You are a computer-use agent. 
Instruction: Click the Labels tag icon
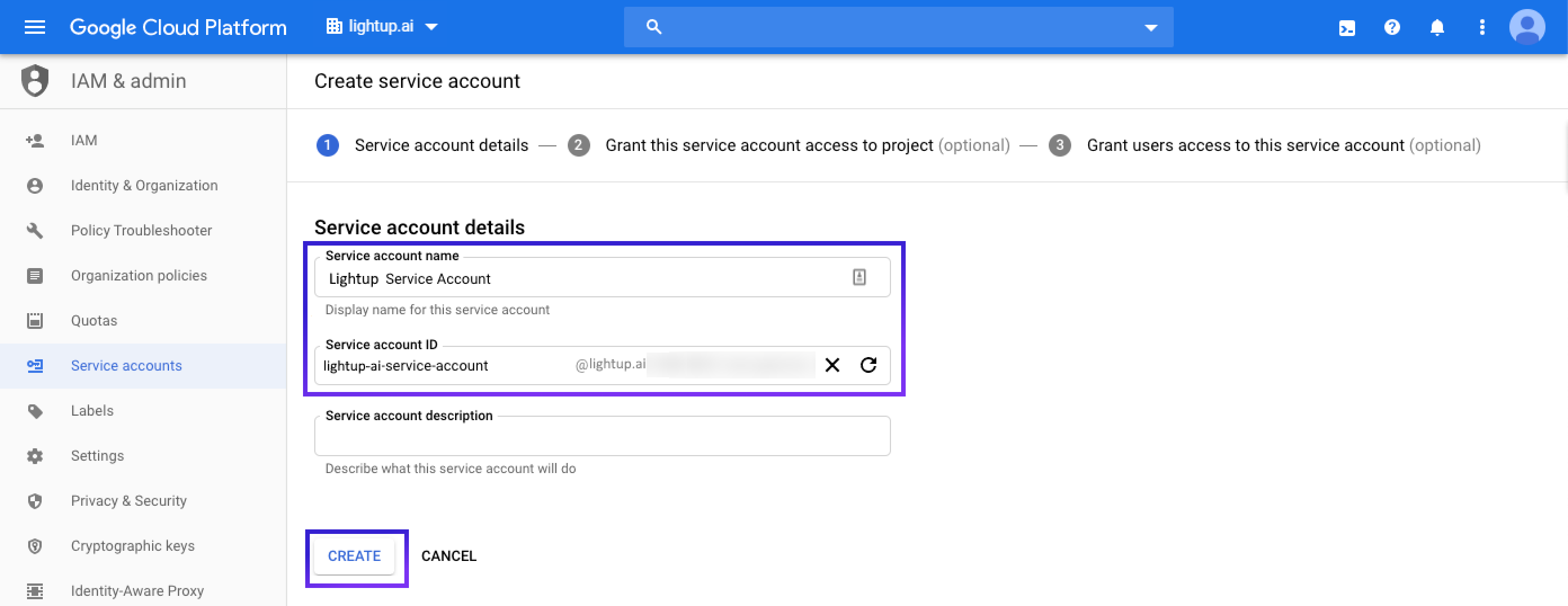[35, 411]
